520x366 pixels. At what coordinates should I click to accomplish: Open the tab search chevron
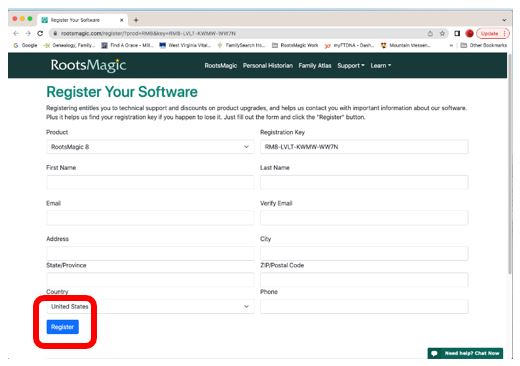(x=504, y=20)
